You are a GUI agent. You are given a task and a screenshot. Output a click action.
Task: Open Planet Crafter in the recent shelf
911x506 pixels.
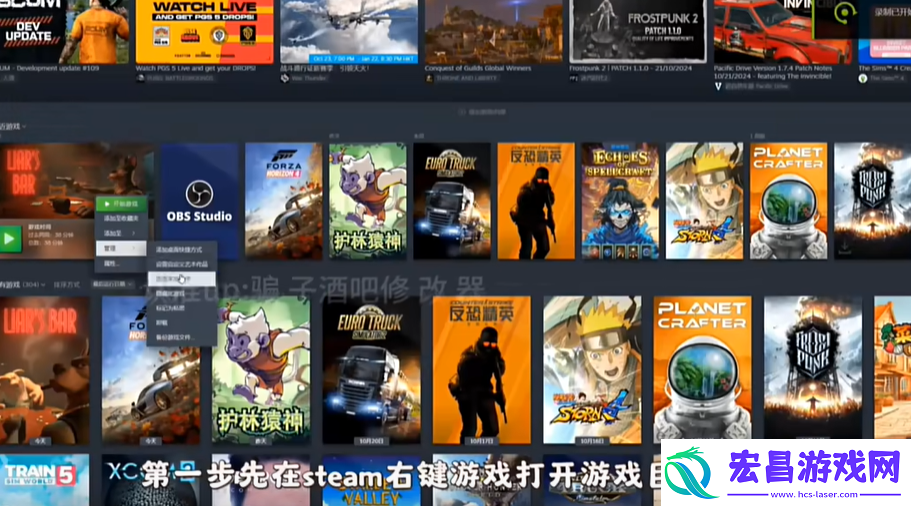(x=788, y=201)
